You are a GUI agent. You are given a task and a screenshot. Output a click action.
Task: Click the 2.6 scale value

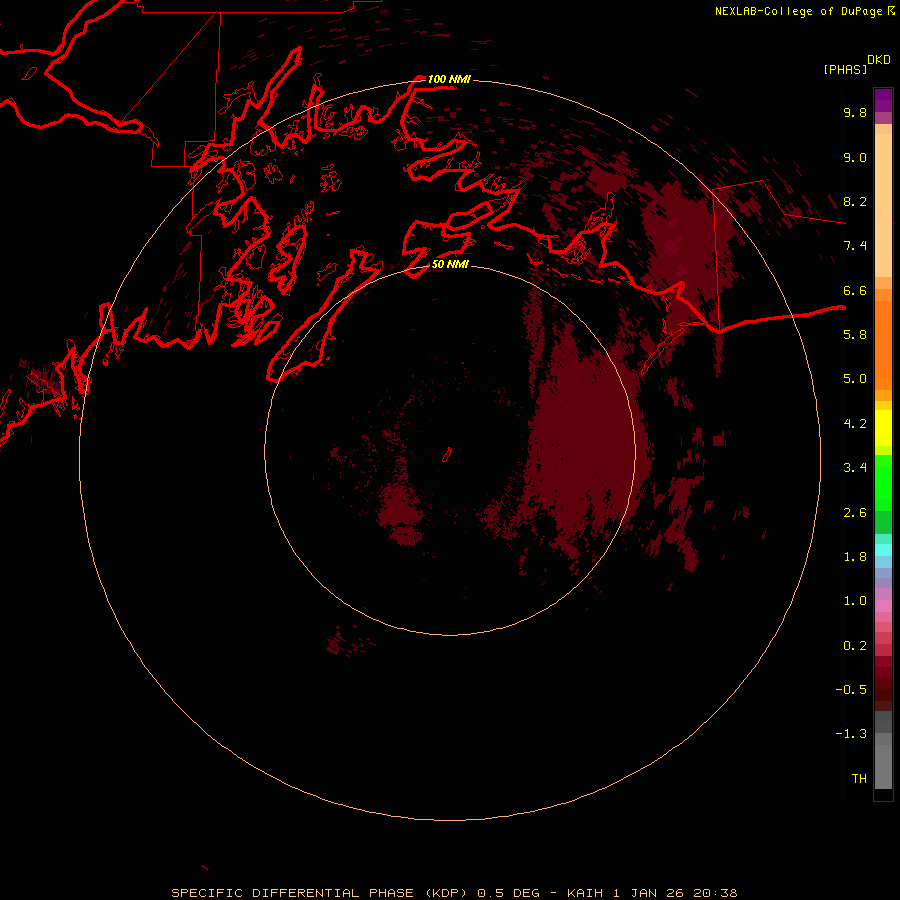tap(855, 513)
